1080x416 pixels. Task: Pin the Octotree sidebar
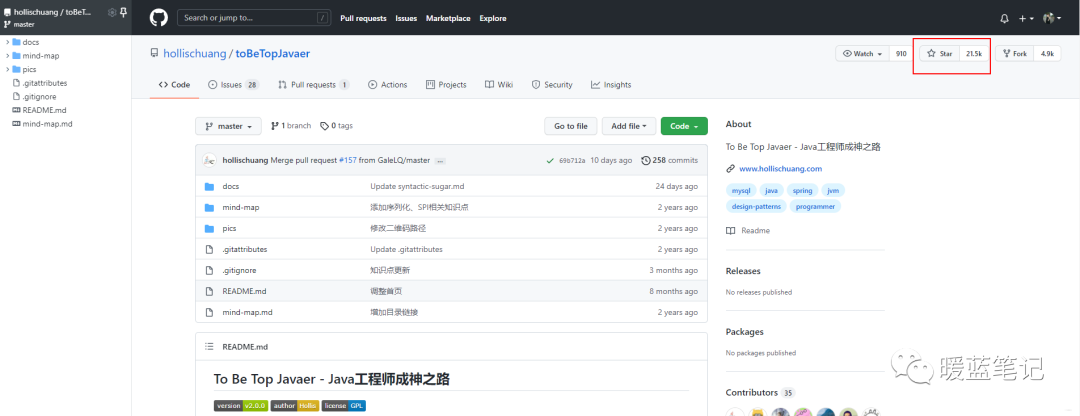pos(123,12)
